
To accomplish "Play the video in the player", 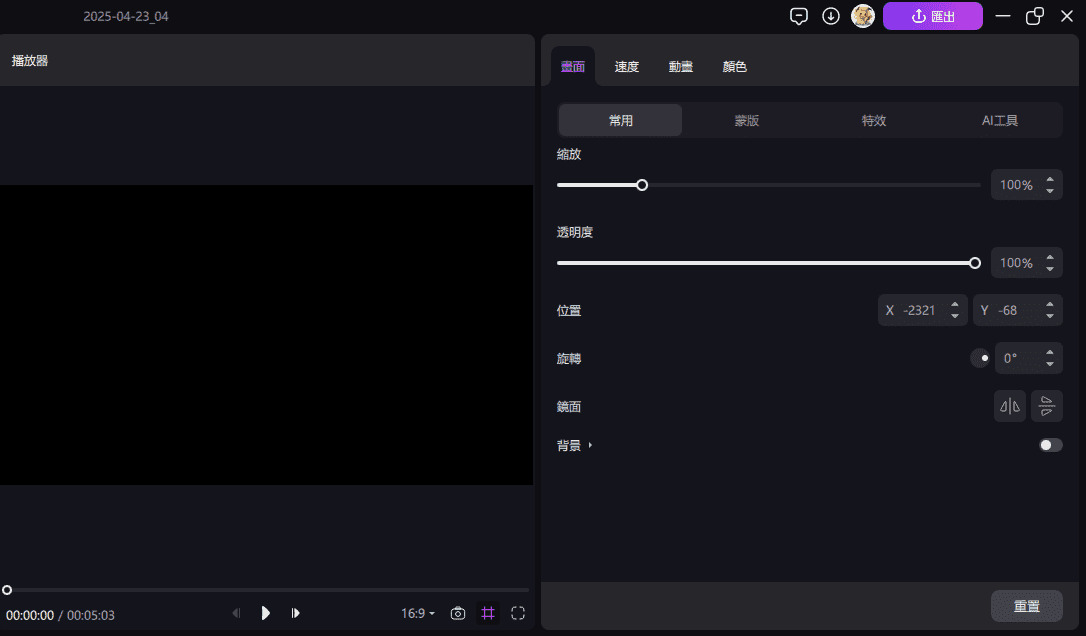I will pos(266,613).
